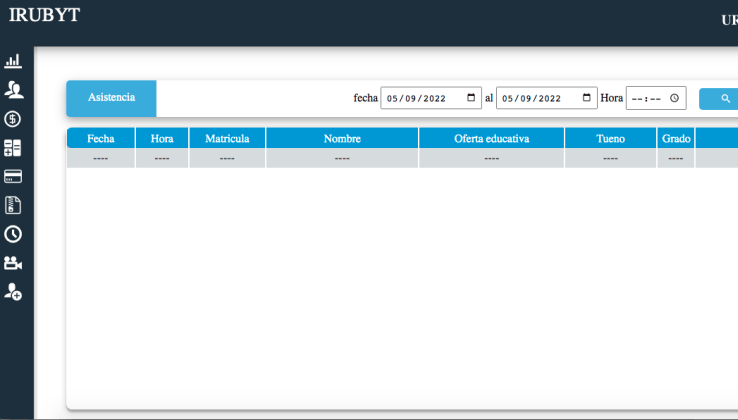This screenshot has height=420, width=738.
Task: Open the Hora time picker clock
Action: coord(675,98)
